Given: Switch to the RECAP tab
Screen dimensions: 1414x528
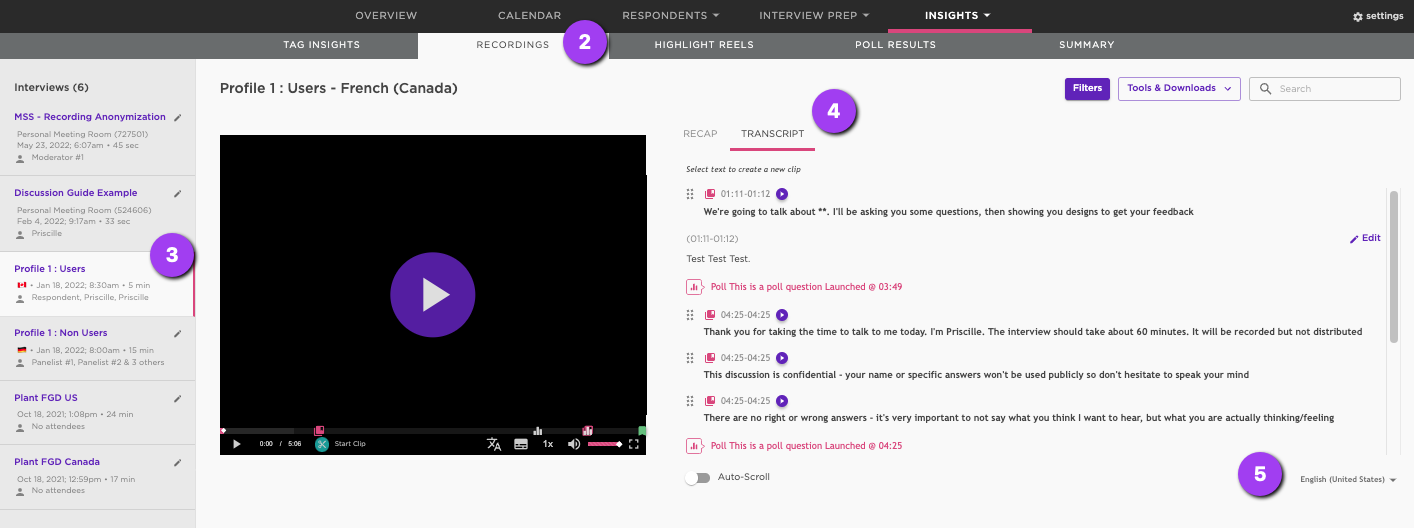Looking at the screenshot, I should (700, 134).
